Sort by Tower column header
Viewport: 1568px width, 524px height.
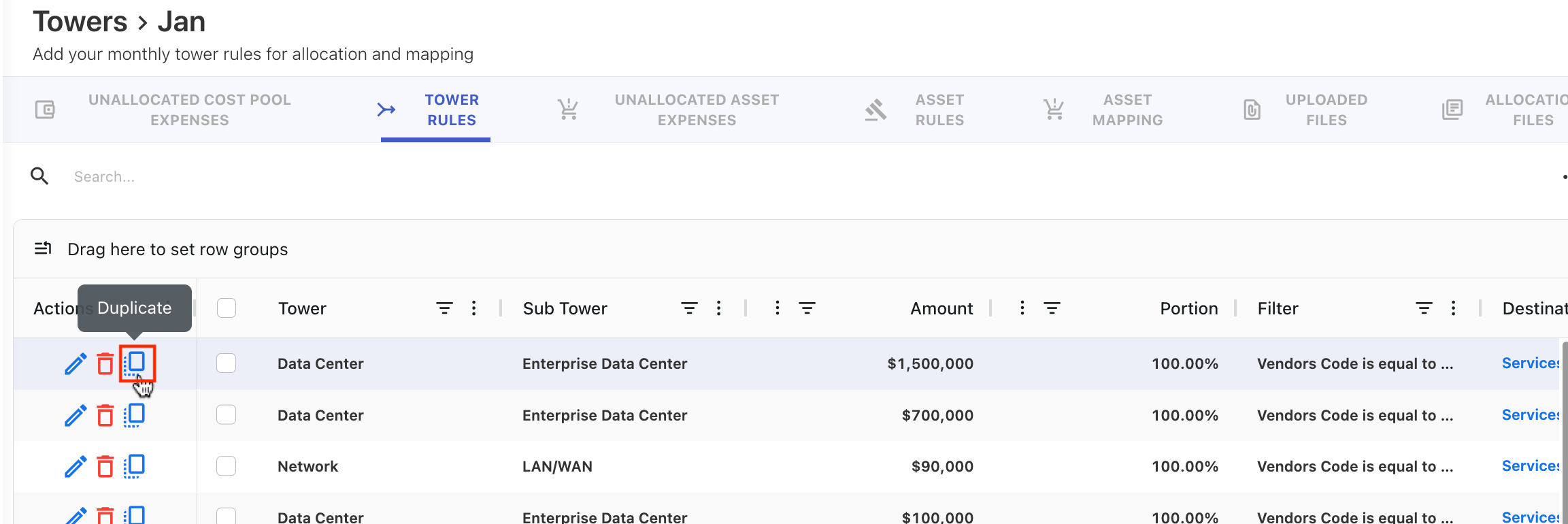click(x=303, y=308)
